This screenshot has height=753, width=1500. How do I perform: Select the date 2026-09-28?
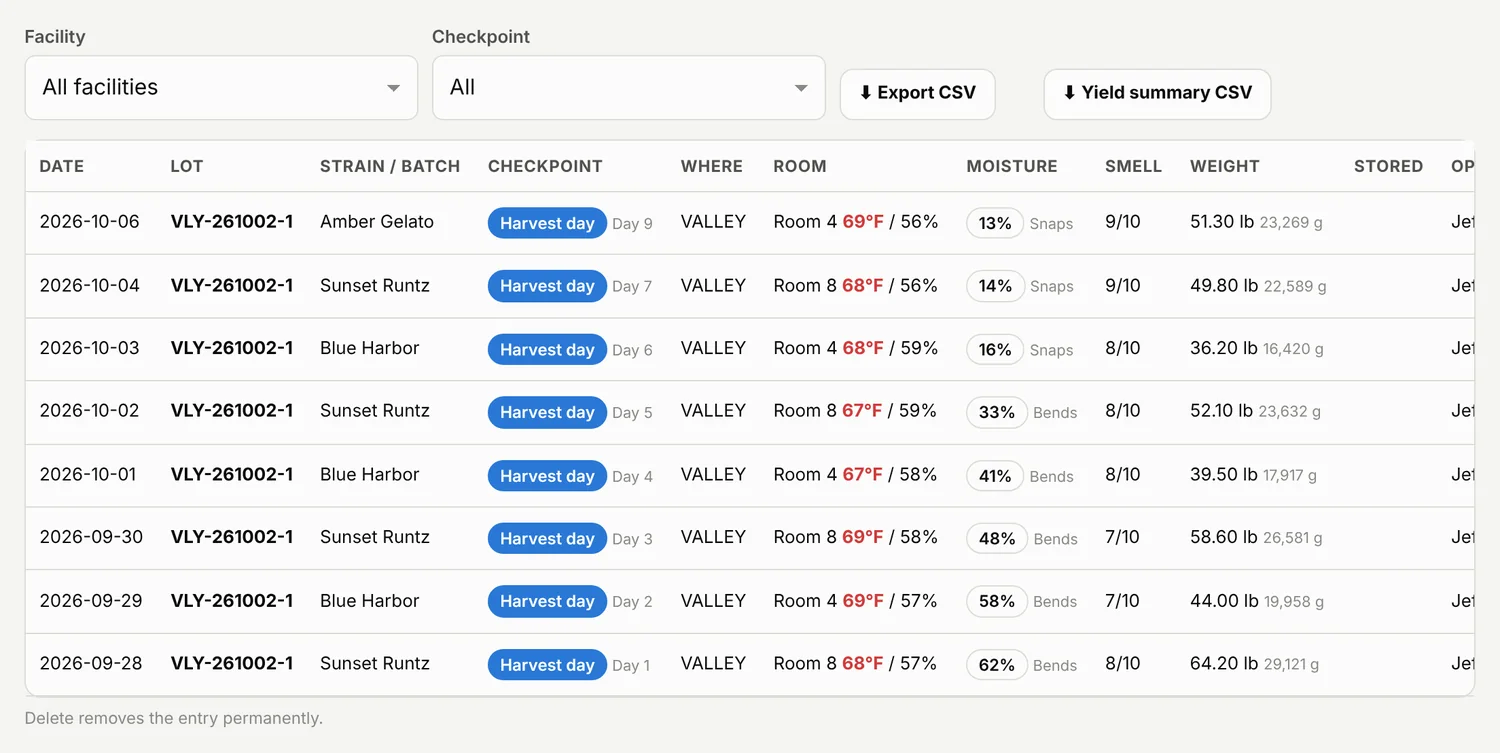click(91, 664)
